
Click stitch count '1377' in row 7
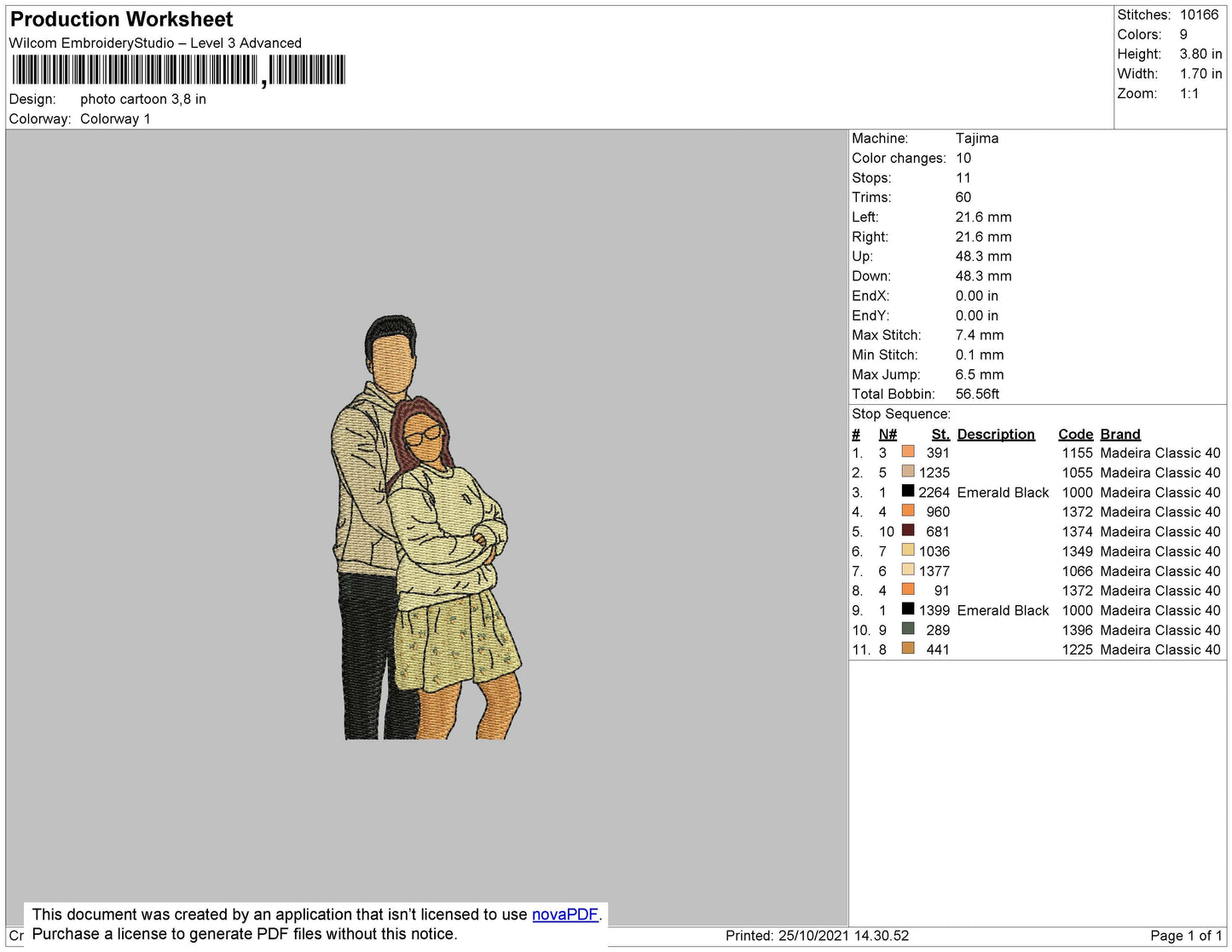pos(934,571)
